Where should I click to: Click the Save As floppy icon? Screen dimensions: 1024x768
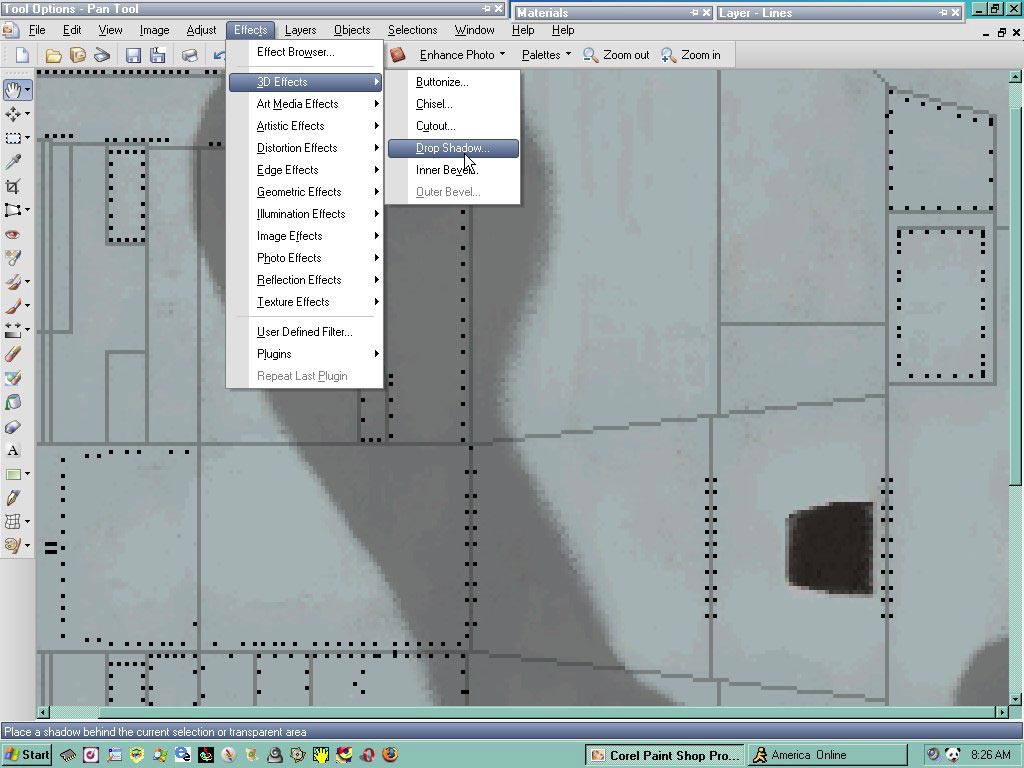tap(157, 56)
